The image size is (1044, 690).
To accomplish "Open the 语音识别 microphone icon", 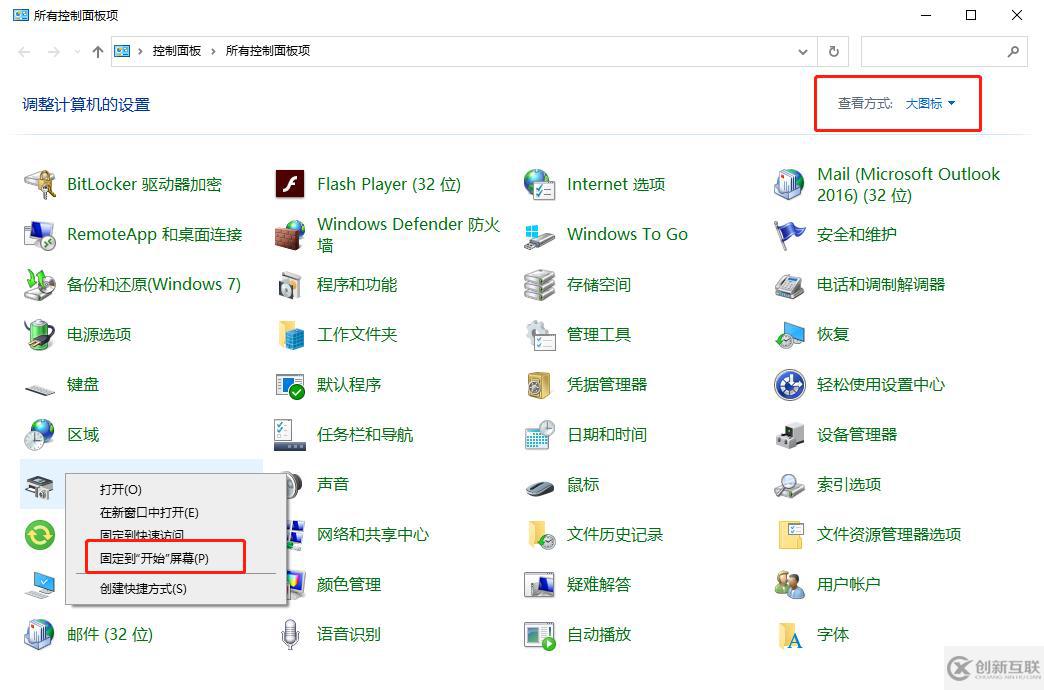I will click(290, 635).
